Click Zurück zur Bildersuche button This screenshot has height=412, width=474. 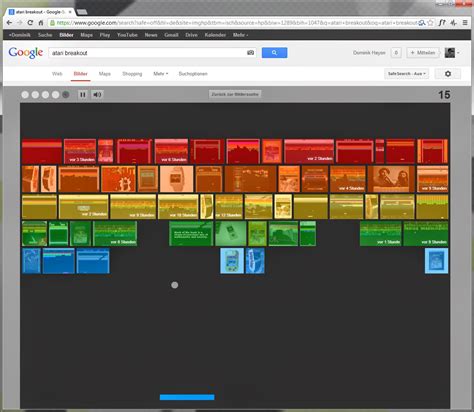(235, 94)
